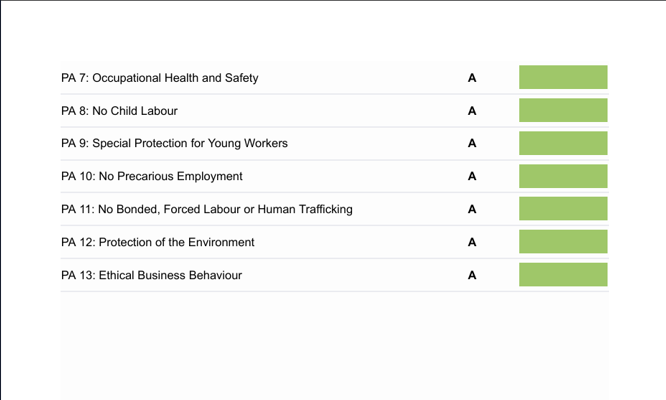
Task: Open PA 9 Special Protection for Young Workers
Action: coord(174,143)
